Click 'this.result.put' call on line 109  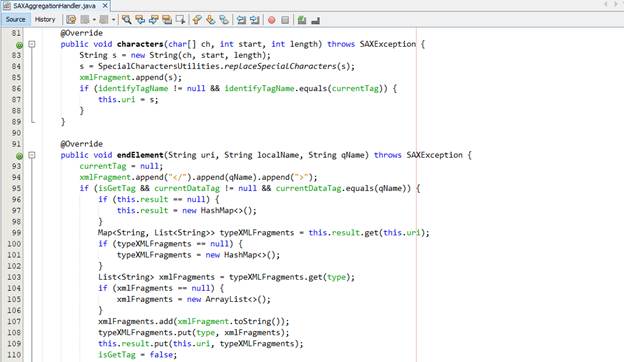[x=133, y=344]
